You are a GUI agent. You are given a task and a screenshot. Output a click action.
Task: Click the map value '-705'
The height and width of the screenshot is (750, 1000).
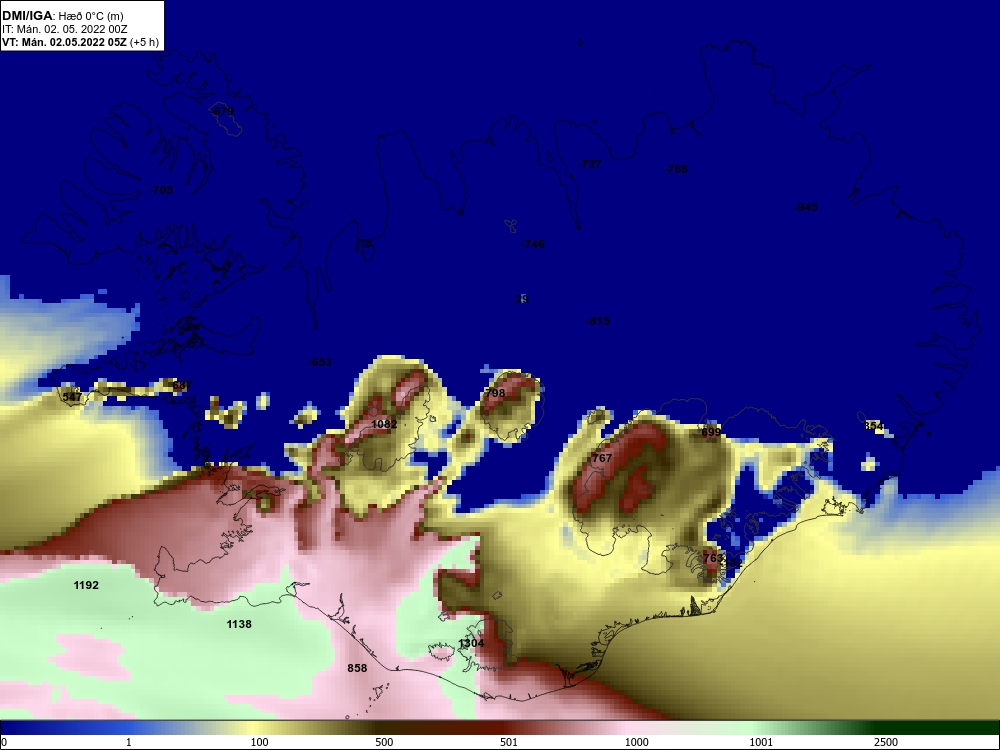pos(161,189)
